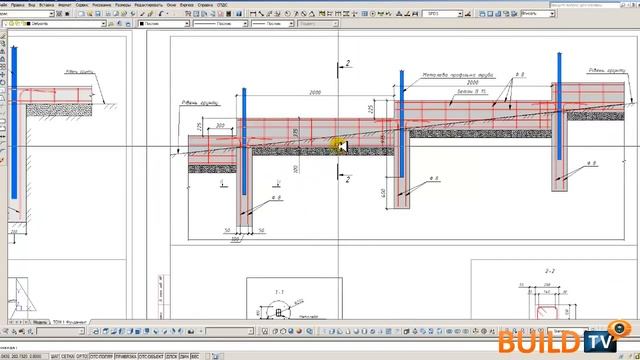
Task: Select the linear dimension tool icon
Action: pyautogui.click(x=253, y=14)
